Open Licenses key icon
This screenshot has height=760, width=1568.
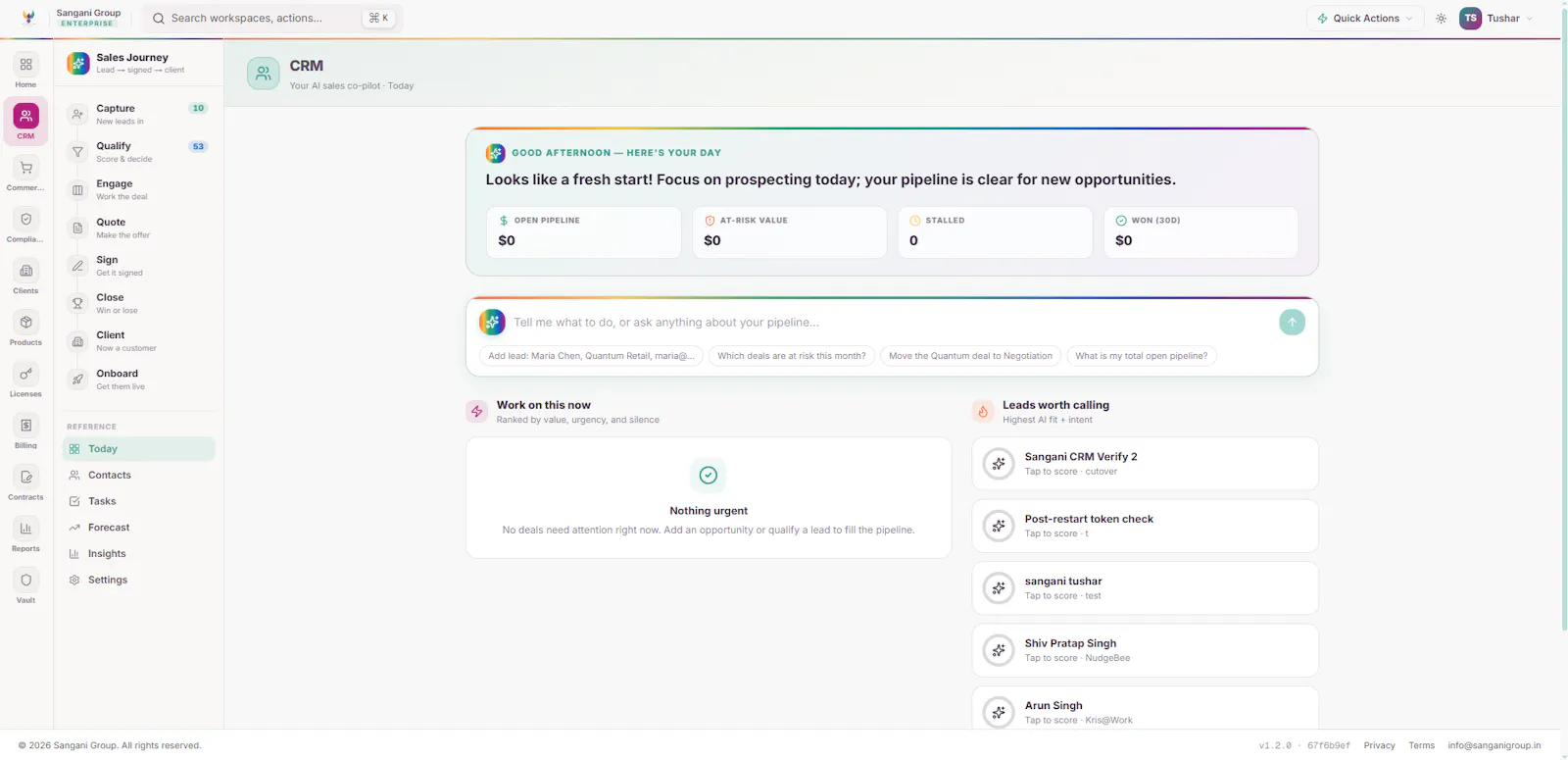(x=25, y=374)
